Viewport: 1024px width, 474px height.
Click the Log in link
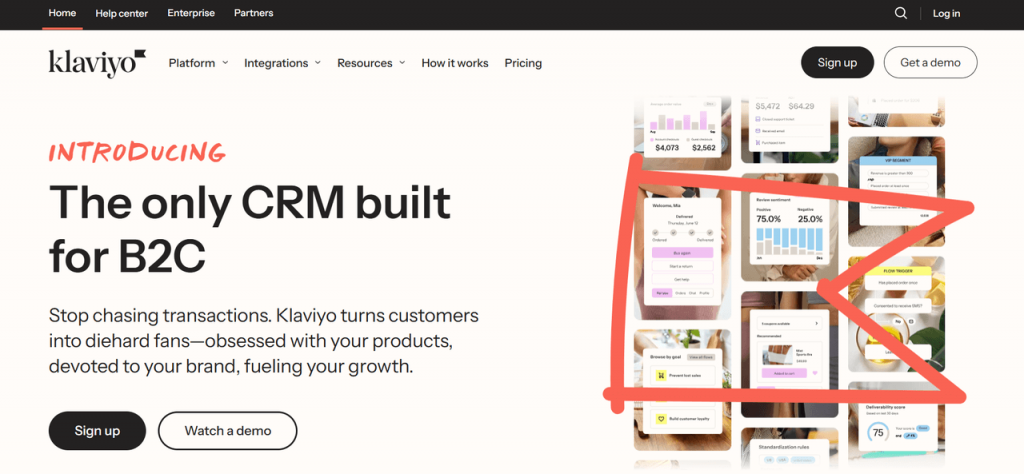[946, 13]
